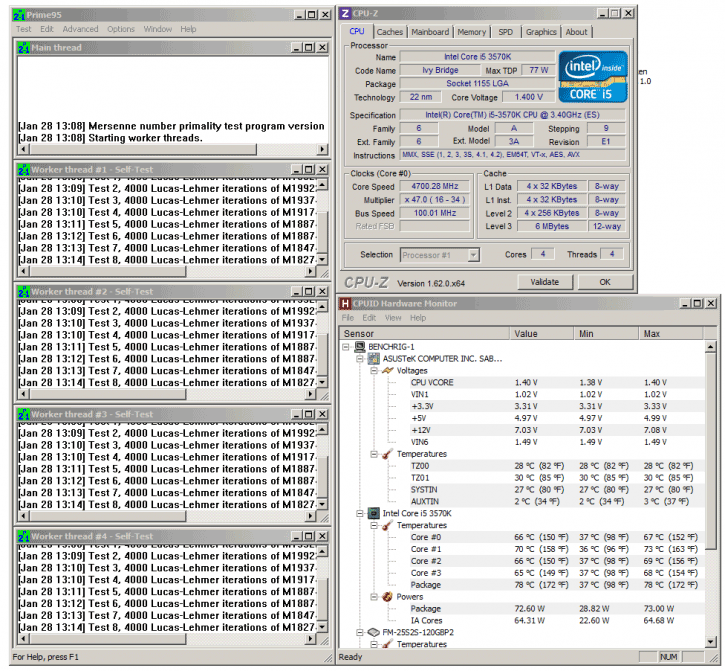Collapse the Voltages section
Screen dimensions: 725x671
pyautogui.click(x=372, y=370)
